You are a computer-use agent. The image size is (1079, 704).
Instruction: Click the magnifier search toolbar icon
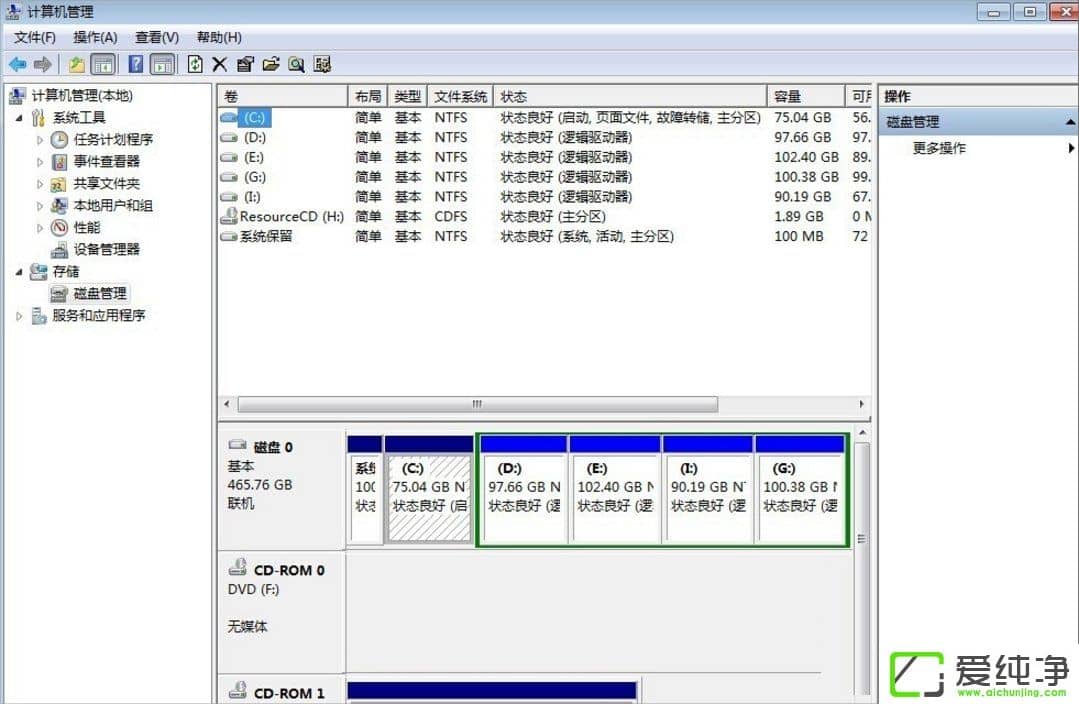coord(296,64)
